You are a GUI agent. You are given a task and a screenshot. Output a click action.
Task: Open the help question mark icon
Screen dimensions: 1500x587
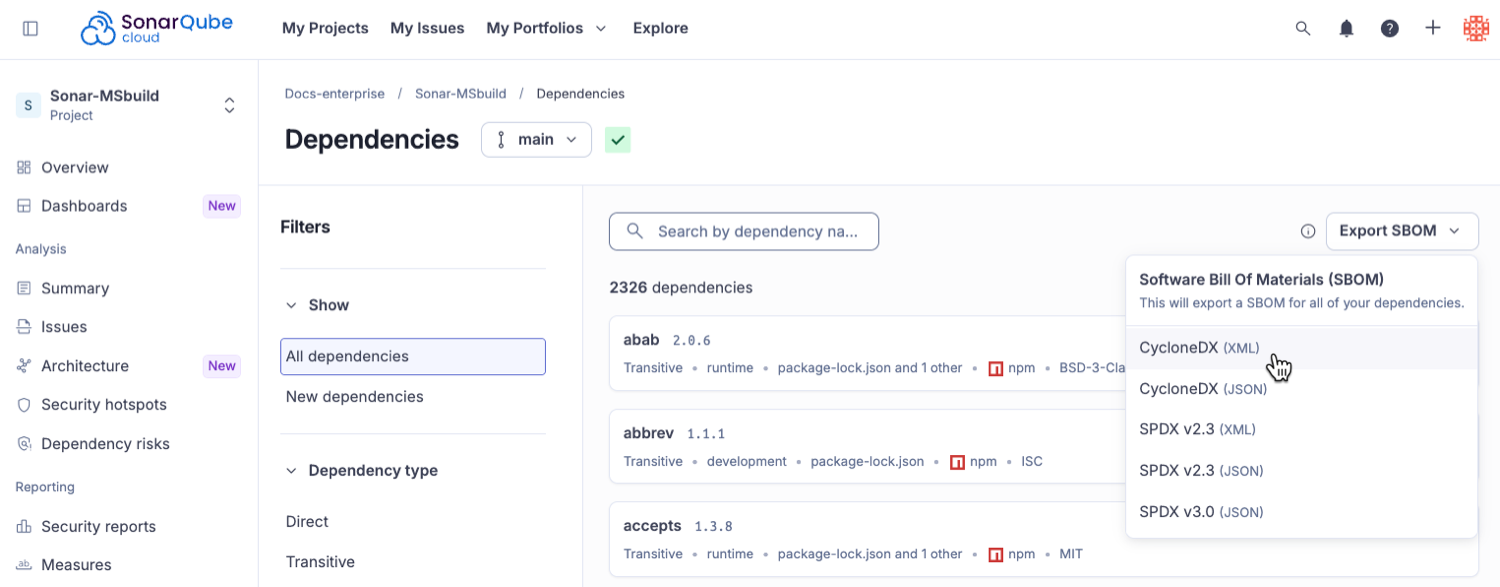[x=1389, y=28]
